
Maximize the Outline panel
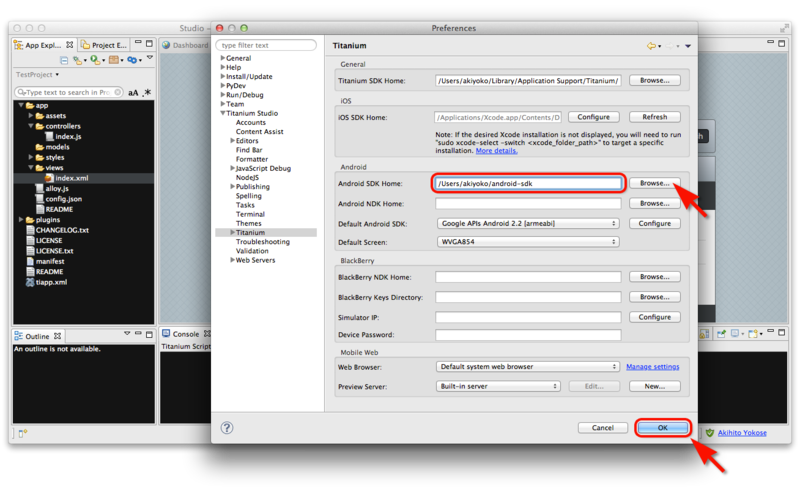(x=149, y=335)
